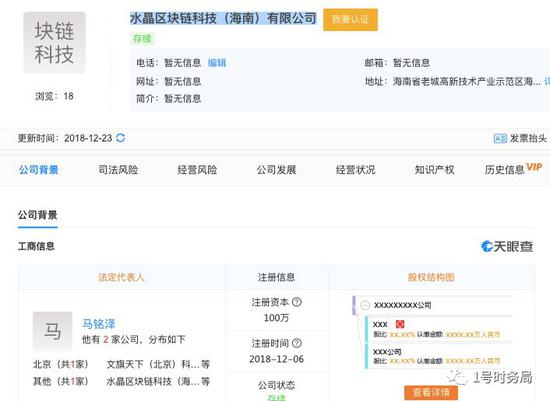The width and height of the screenshot is (550, 401).
Task: Click the 发票抬头 text link
Action: pyautogui.click(x=528, y=139)
